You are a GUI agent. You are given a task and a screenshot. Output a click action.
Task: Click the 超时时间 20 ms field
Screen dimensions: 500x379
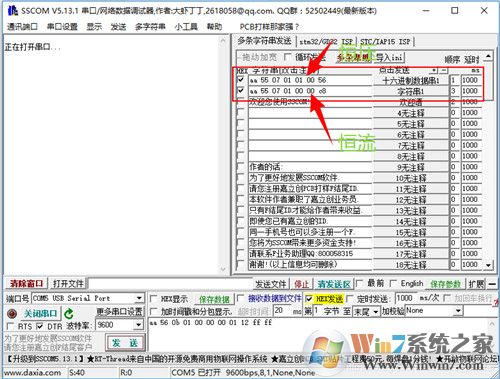pos(282,311)
